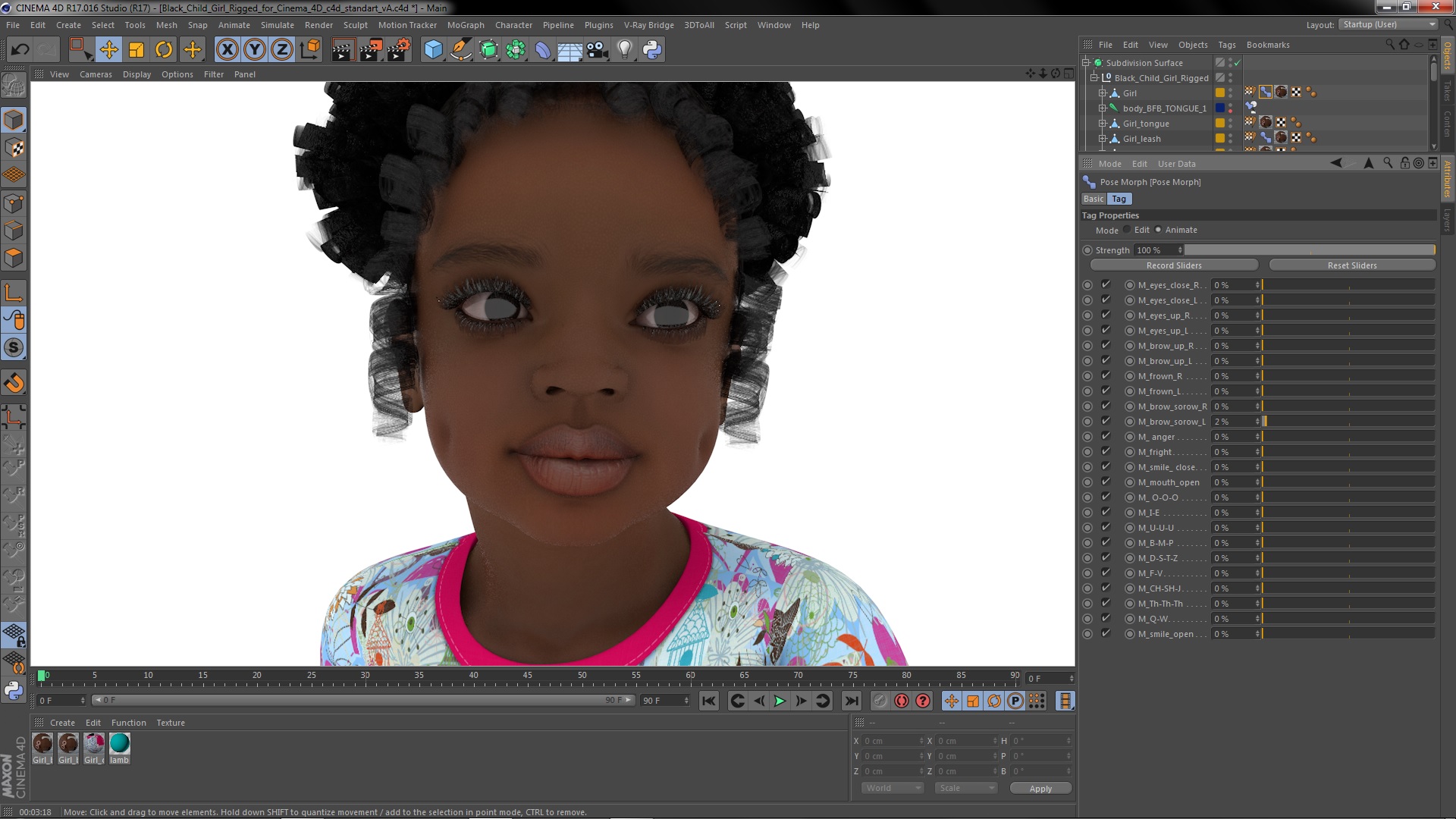Toggle M_brow_up_R checkbox
The height and width of the screenshot is (819, 1456).
[x=1106, y=346]
